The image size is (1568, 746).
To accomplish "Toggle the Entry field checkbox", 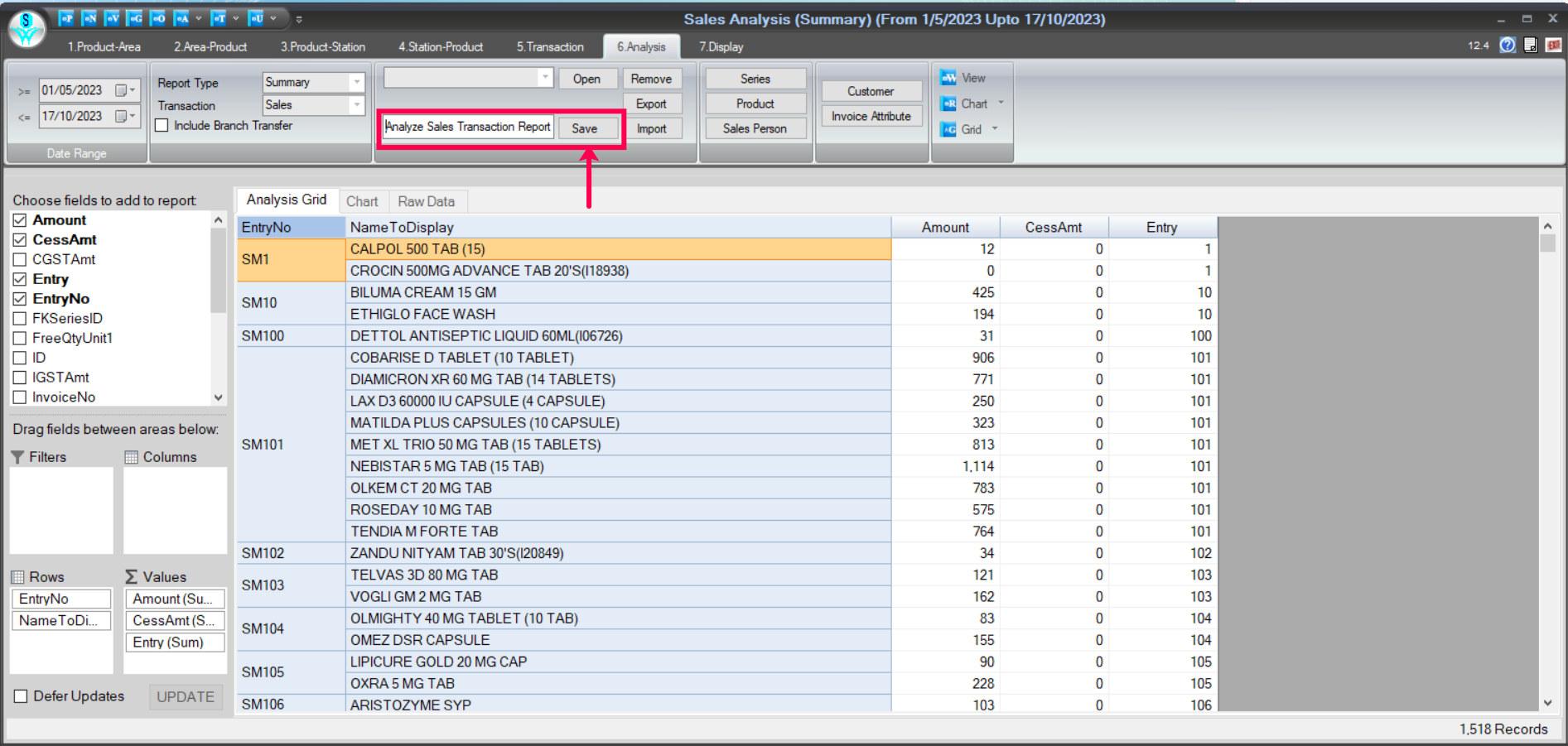I will click(x=20, y=279).
